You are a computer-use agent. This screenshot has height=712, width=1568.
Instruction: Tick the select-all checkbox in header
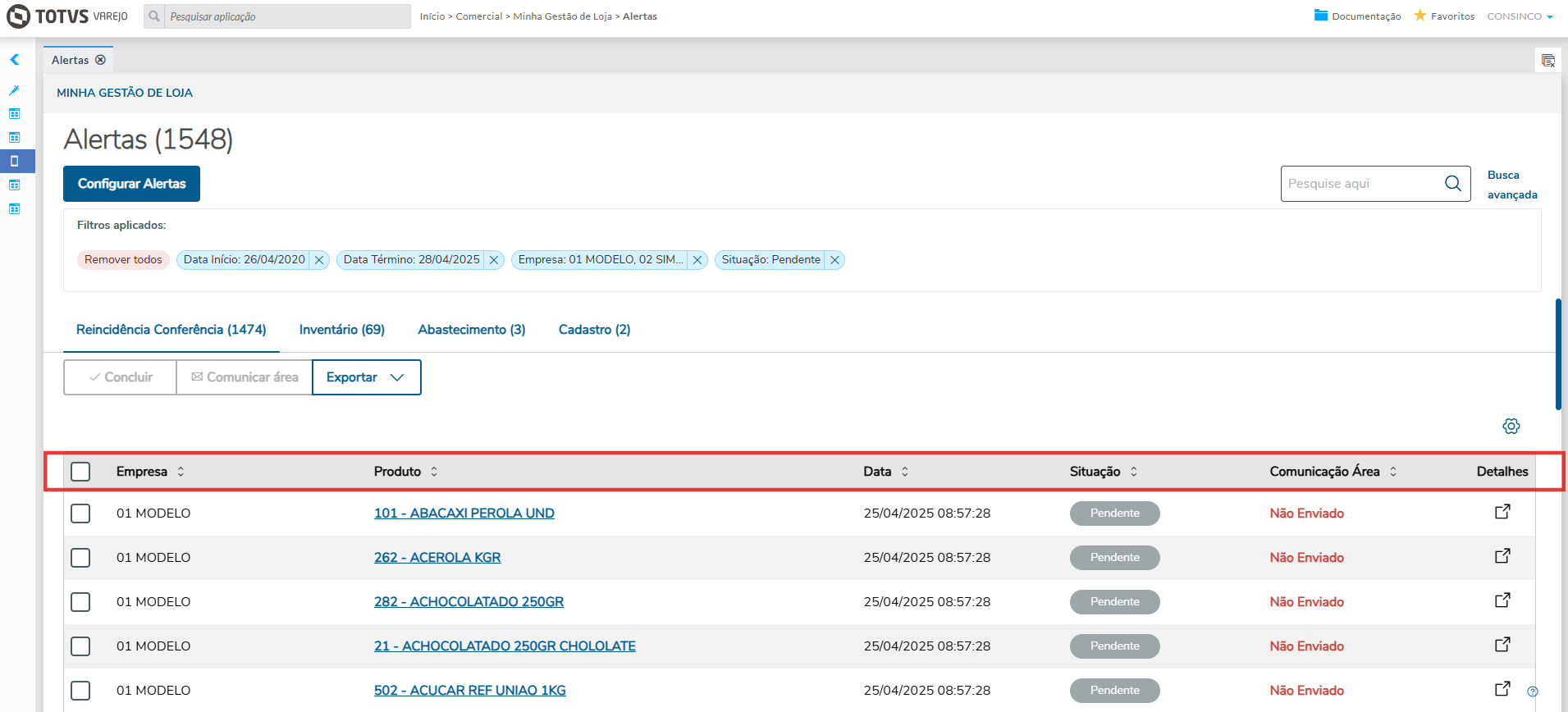point(80,472)
